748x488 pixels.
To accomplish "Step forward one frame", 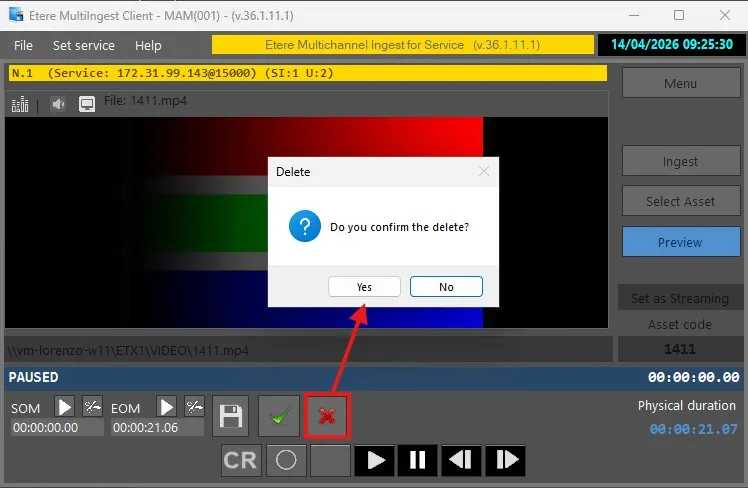I will pyautogui.click(x=506, y=461).
